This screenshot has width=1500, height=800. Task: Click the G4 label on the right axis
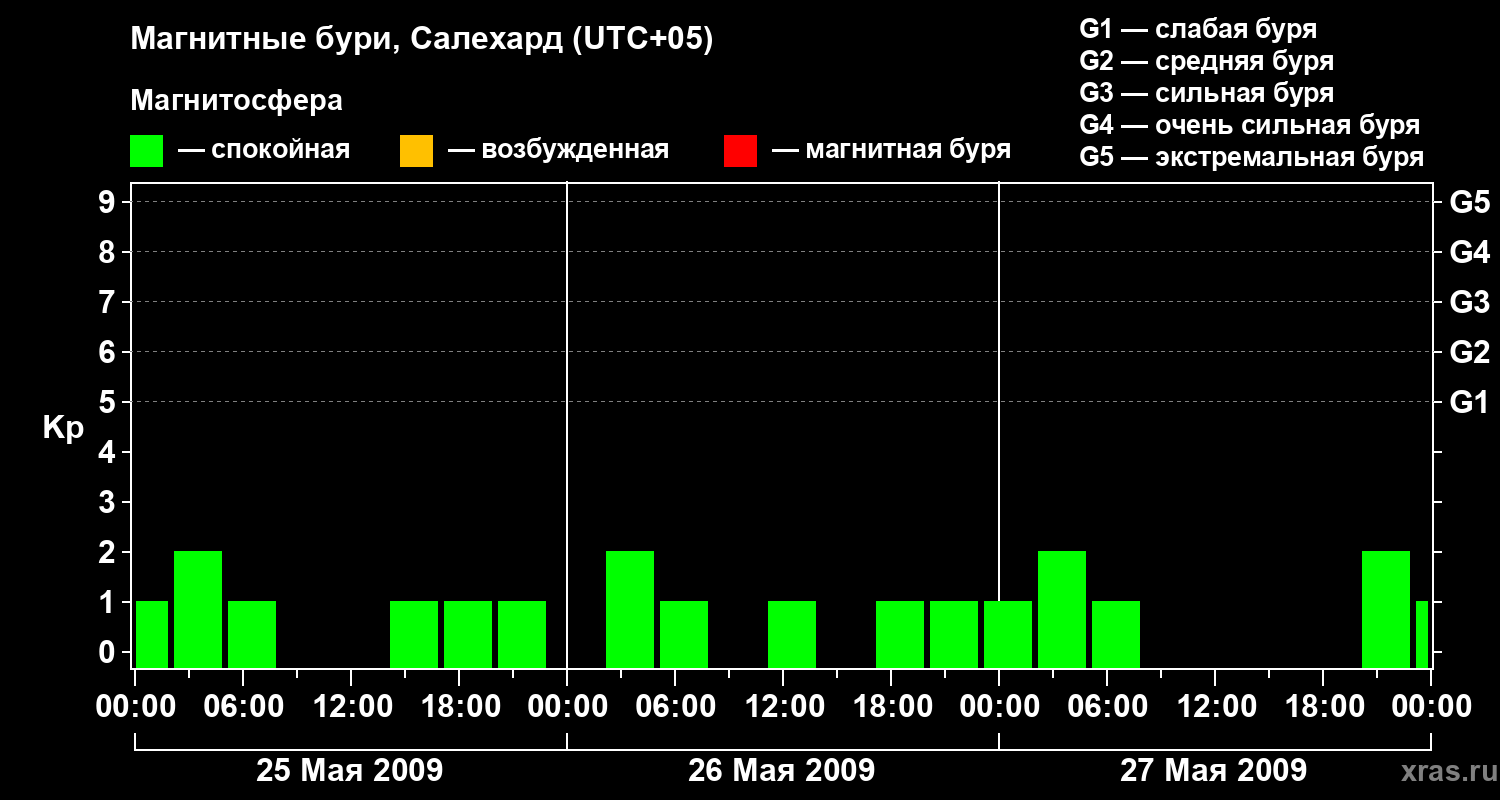pos(1469,252)
